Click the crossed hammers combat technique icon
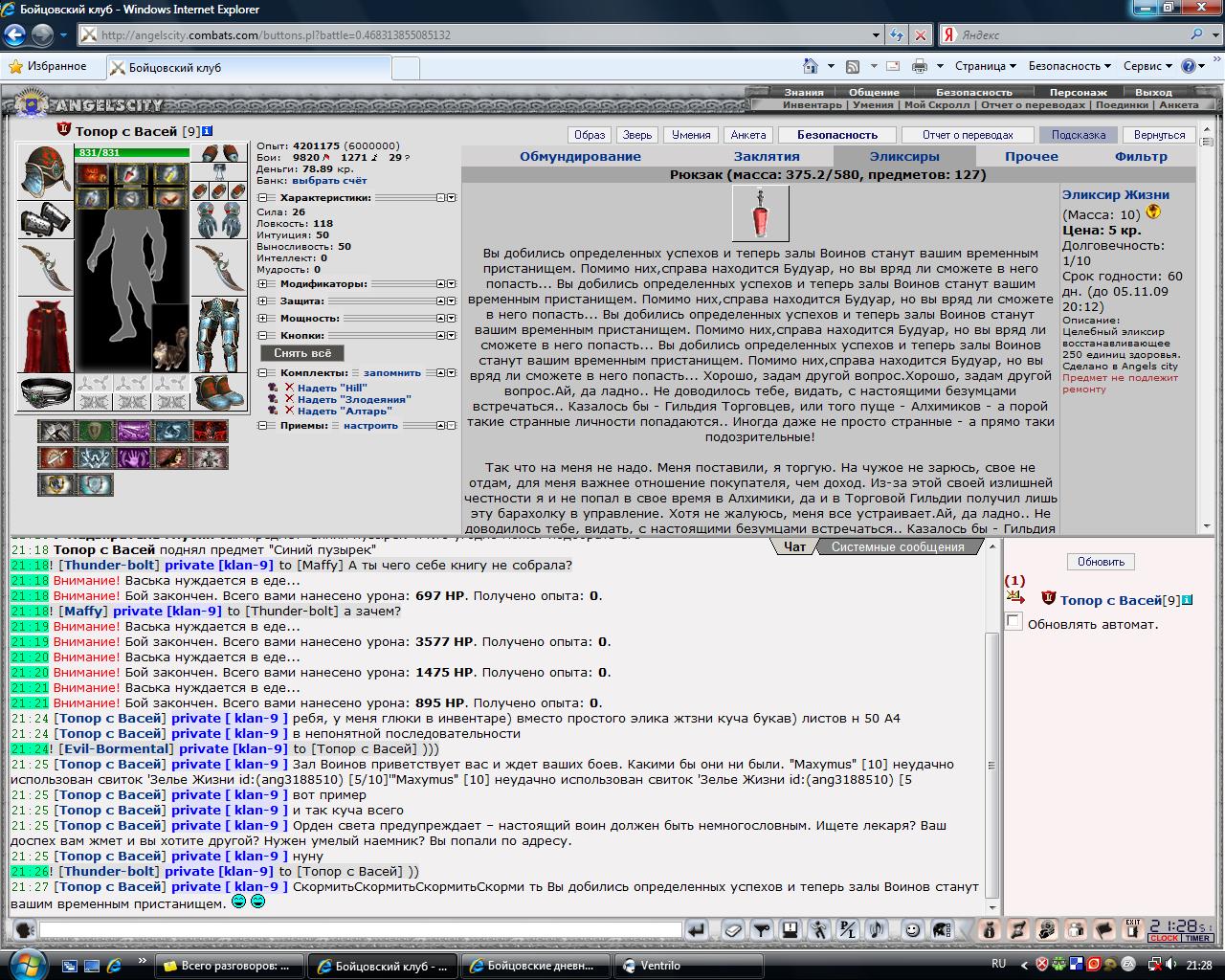Screen dimensions: 1225x980 [56, 432]
